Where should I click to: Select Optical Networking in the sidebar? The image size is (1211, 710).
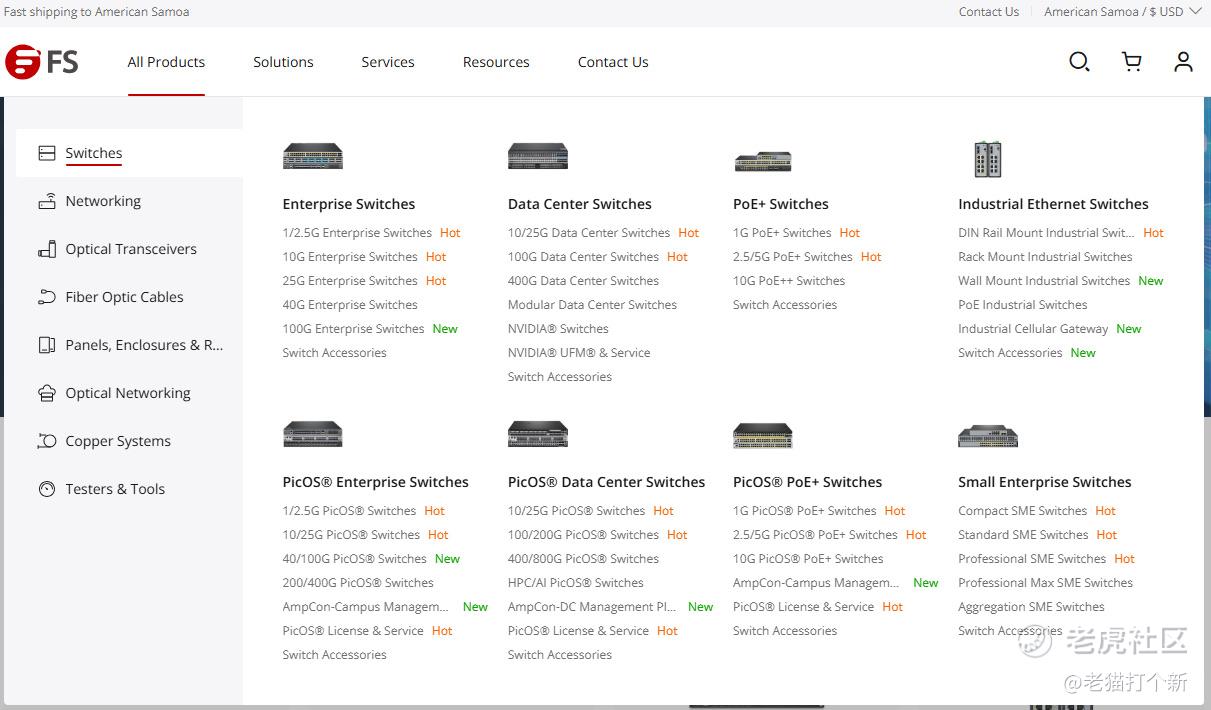[x=128, y=393]
